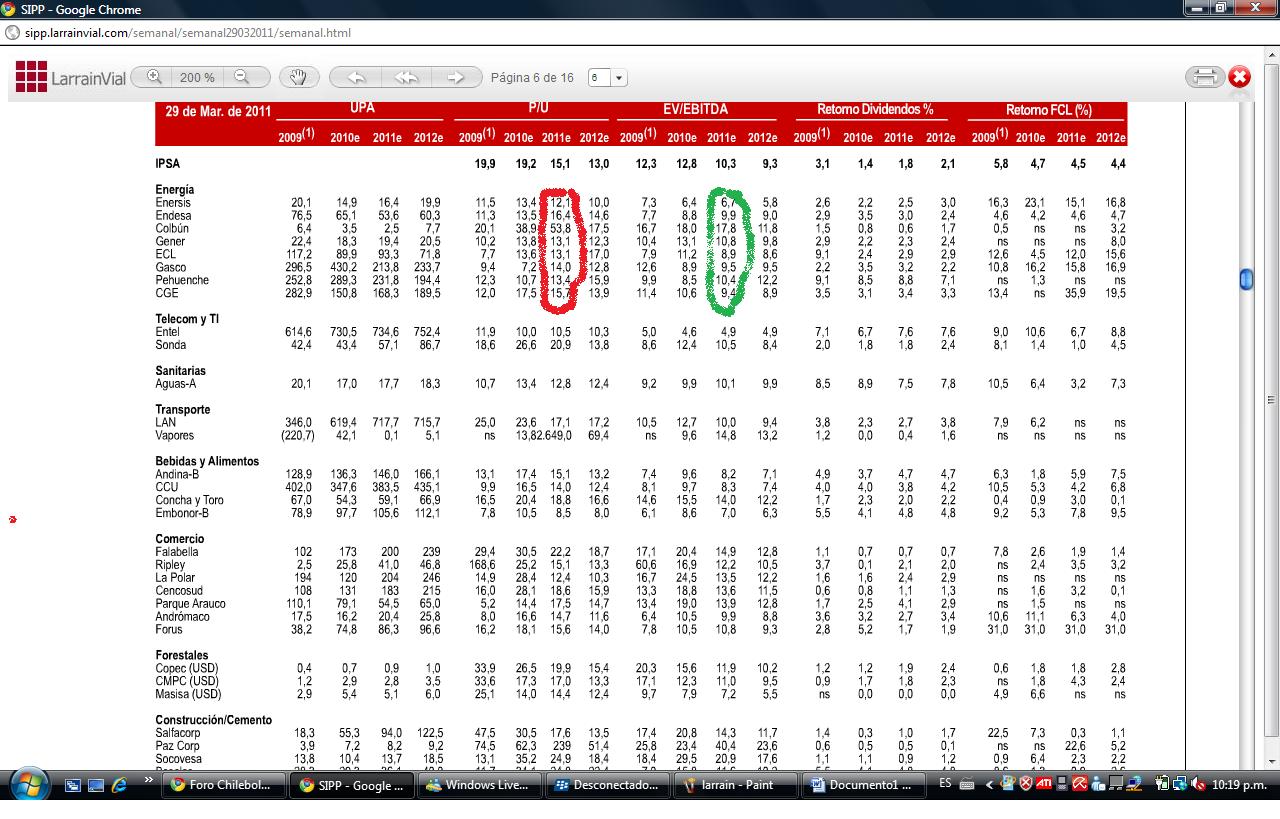
Task: Open Desconectado taskbar window
Action: 609,785
